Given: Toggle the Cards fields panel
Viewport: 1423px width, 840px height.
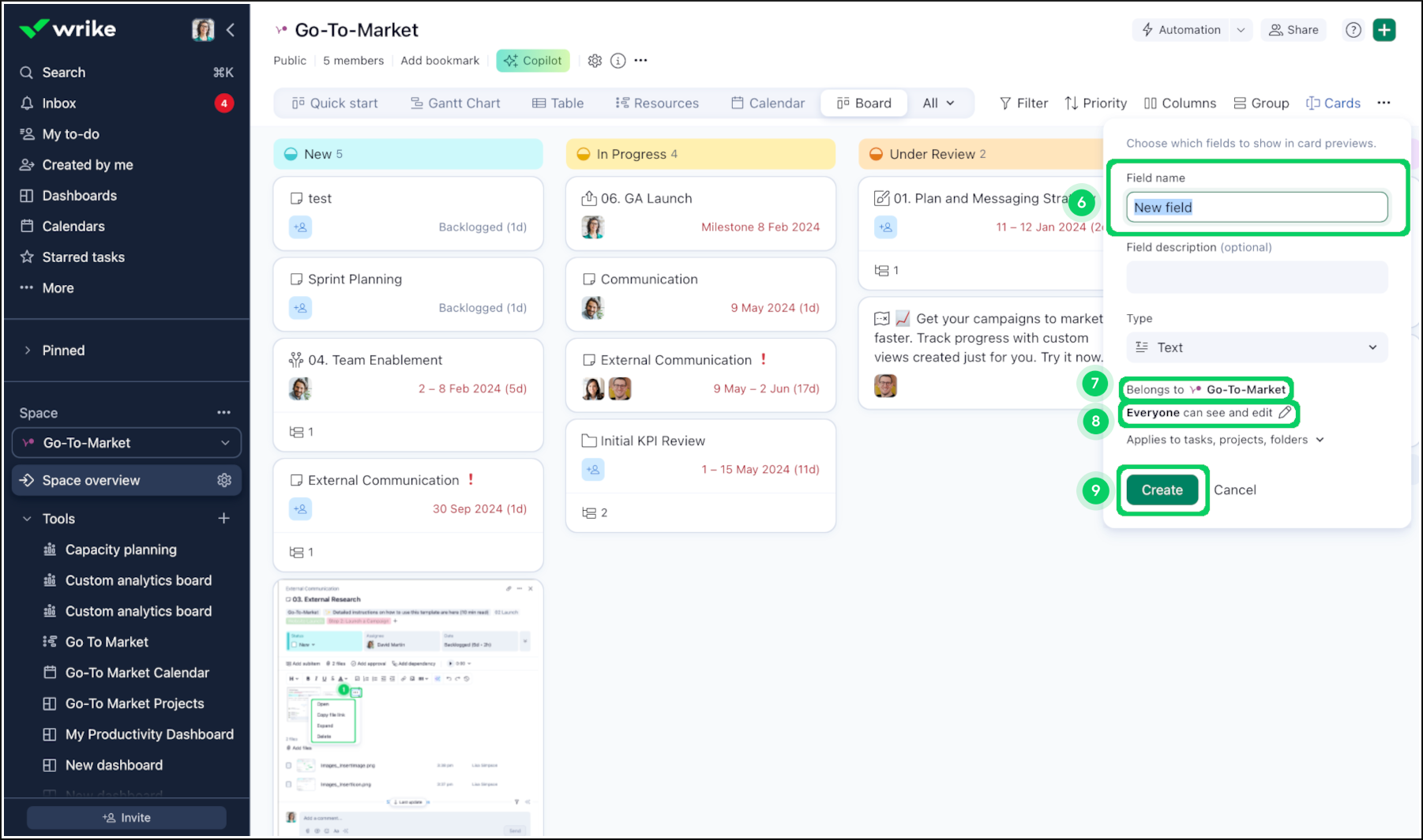Looking at the screenshot, I should click(1333, 103).
